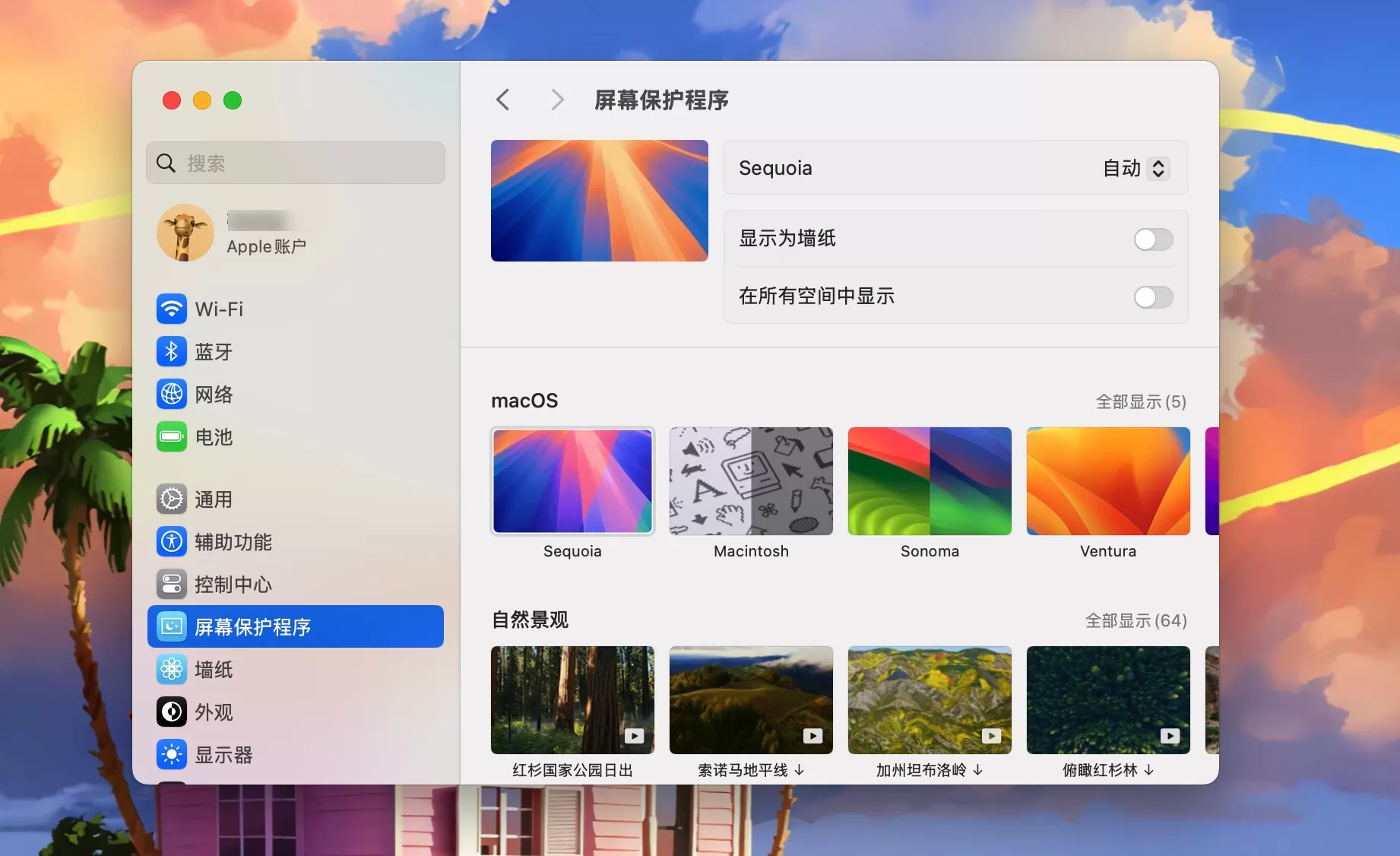
Task: Click the Macintosh label text
Action: (x=751, y=551)
